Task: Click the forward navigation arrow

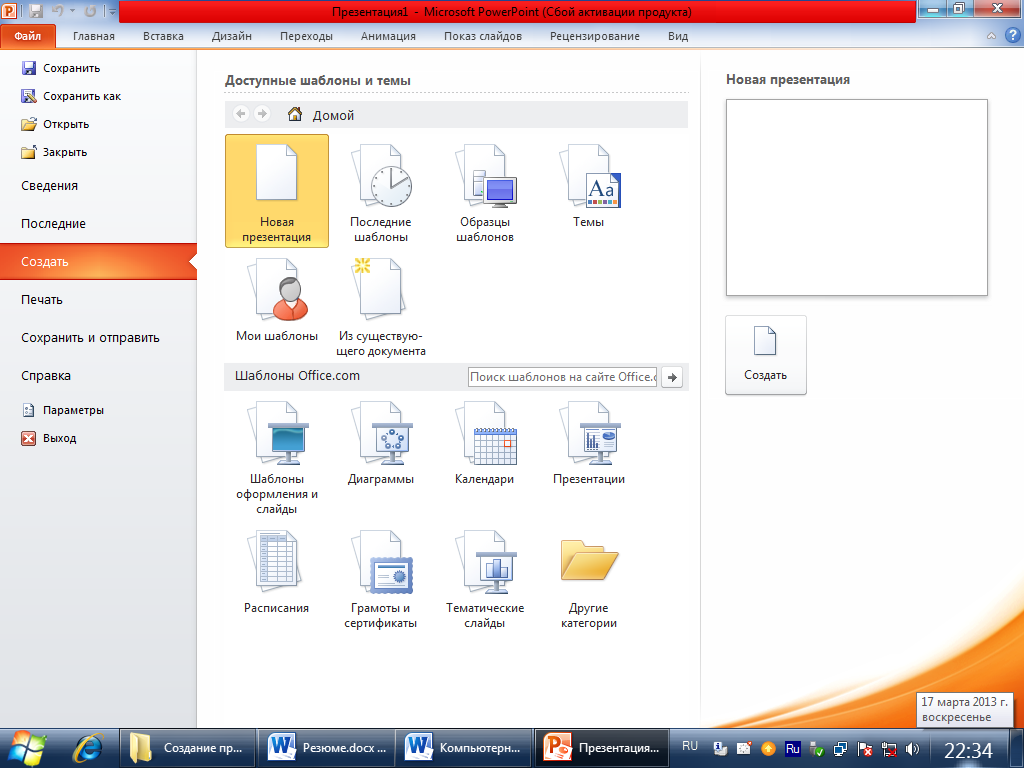Action: pos(262,114)
